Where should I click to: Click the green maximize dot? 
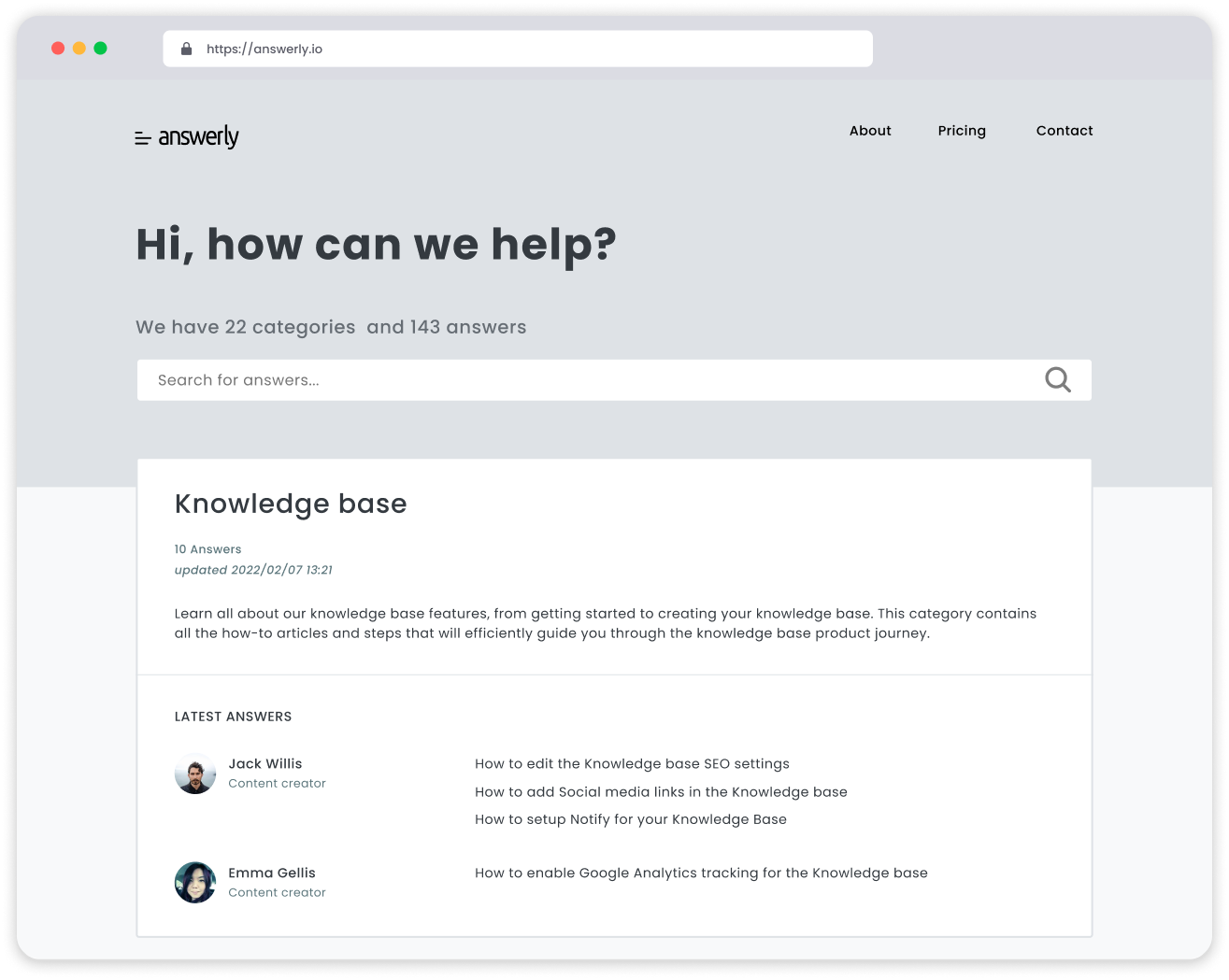101,49
